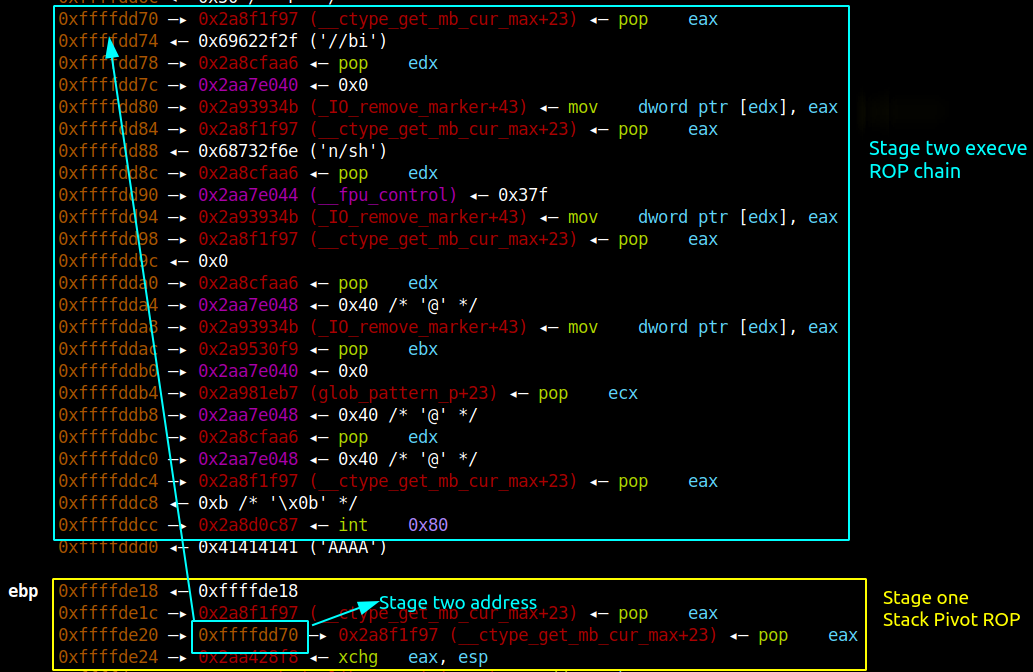This screenshot has width=1033, height=672.
Task: Select the "pop ebx" instruction
Action: [388, 349]
